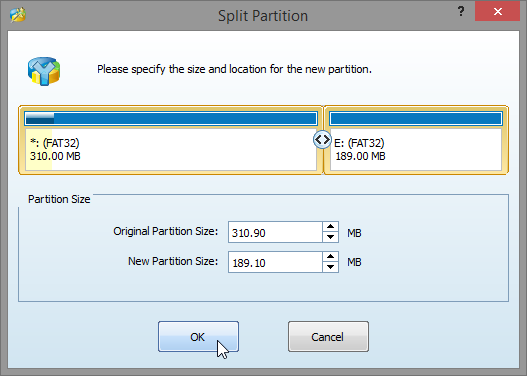Screen dimensions: 527x376
Task: Click the used-space dark portion of the partition bar
Action: tap(40, 119)
